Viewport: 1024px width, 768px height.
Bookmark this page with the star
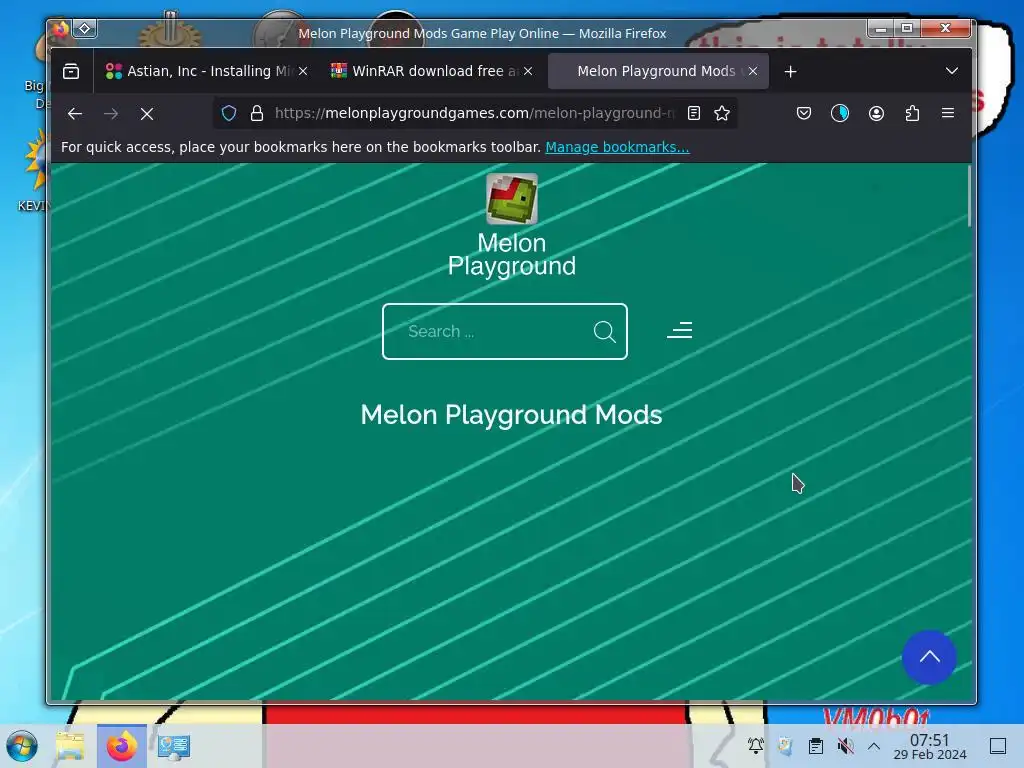point(722,113)
